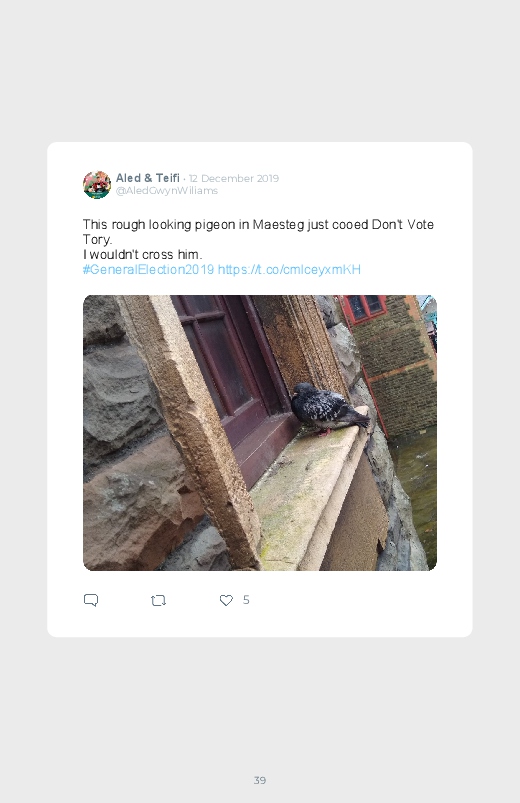The height and width of the screenshot is (803, 520).
Task: Click the red-framed window in the photo
Action: (x=366, y=307)
